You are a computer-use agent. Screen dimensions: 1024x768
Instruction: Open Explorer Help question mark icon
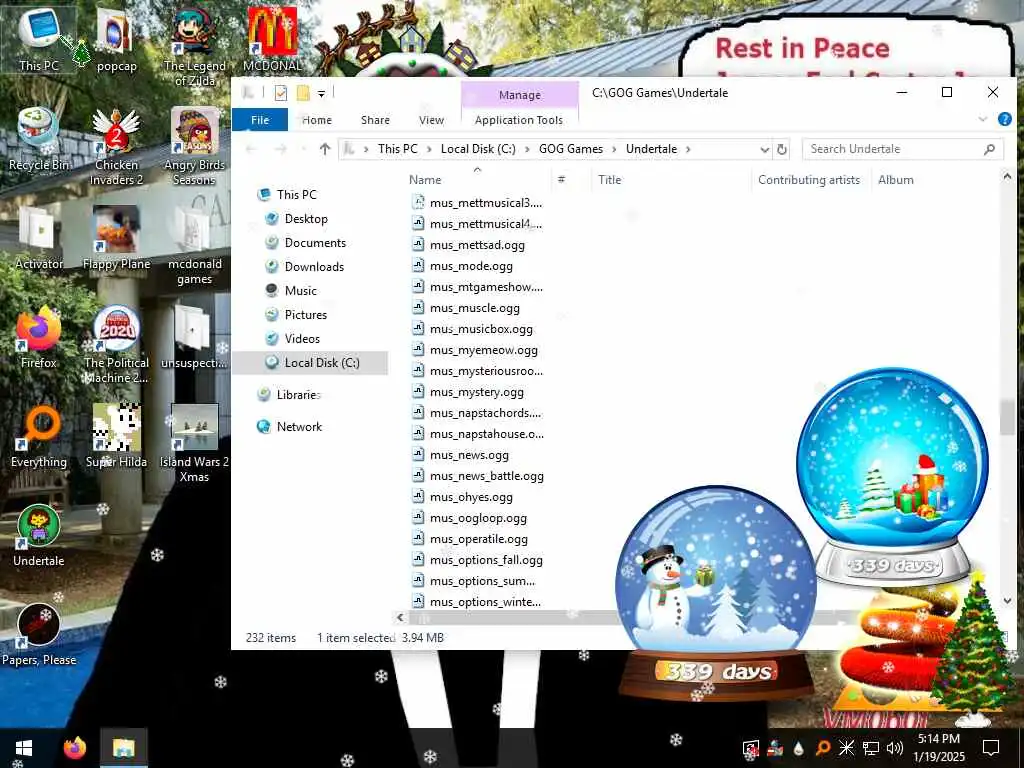tap(1004, 119)
